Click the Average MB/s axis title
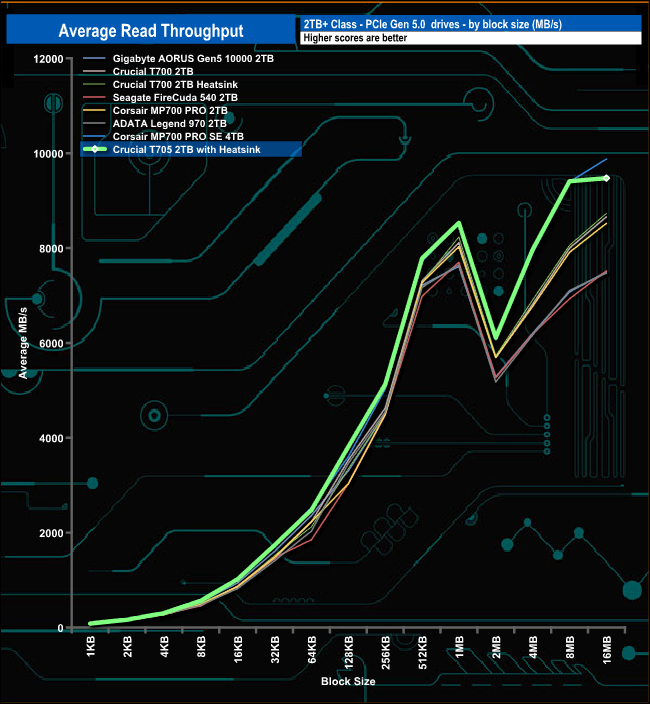The height and width of the screenshot is (704, 650). [x=23, y=343]
